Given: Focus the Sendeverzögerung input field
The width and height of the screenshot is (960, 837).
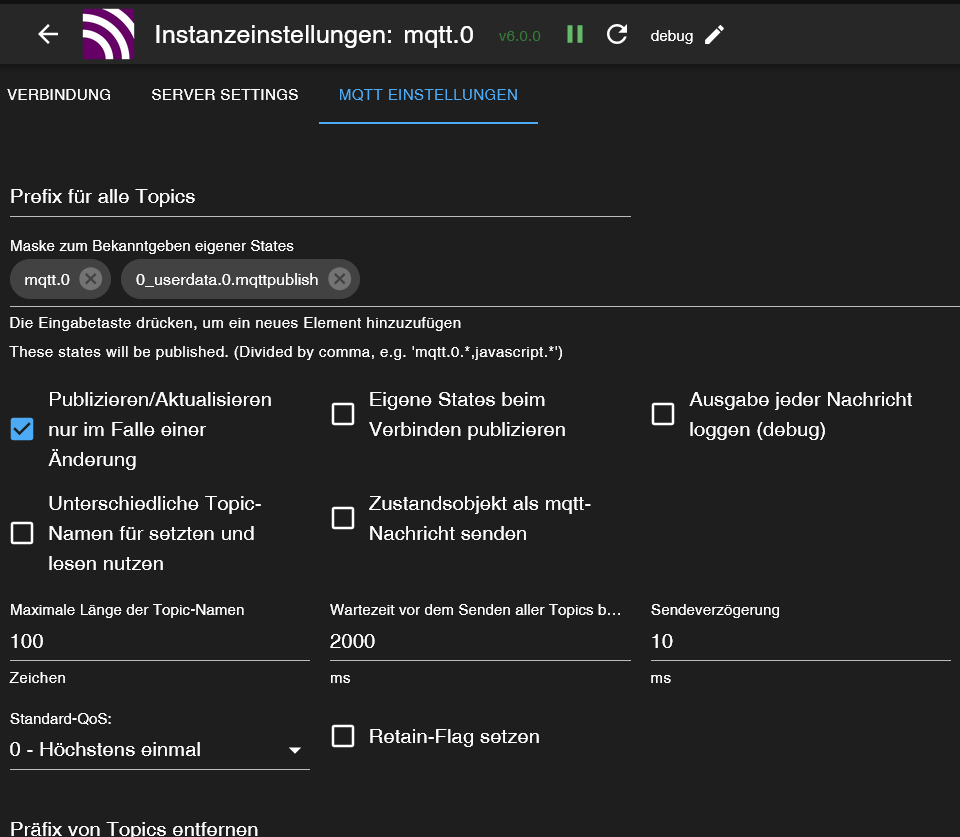Looking at the screenshot, I should (800, 642).
